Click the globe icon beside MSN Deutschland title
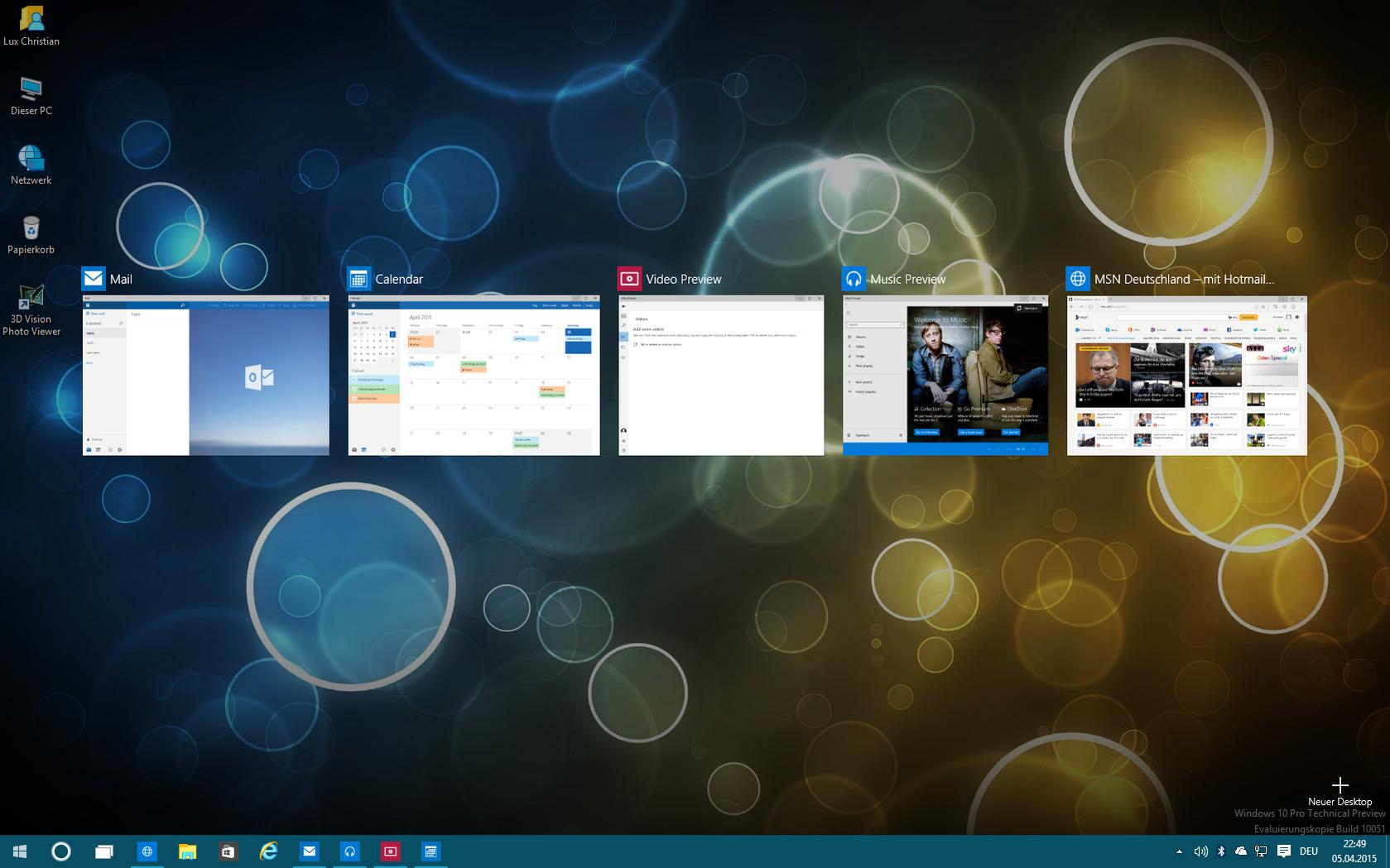This screenshot has height=868, width=1390. click(1078, 279)
